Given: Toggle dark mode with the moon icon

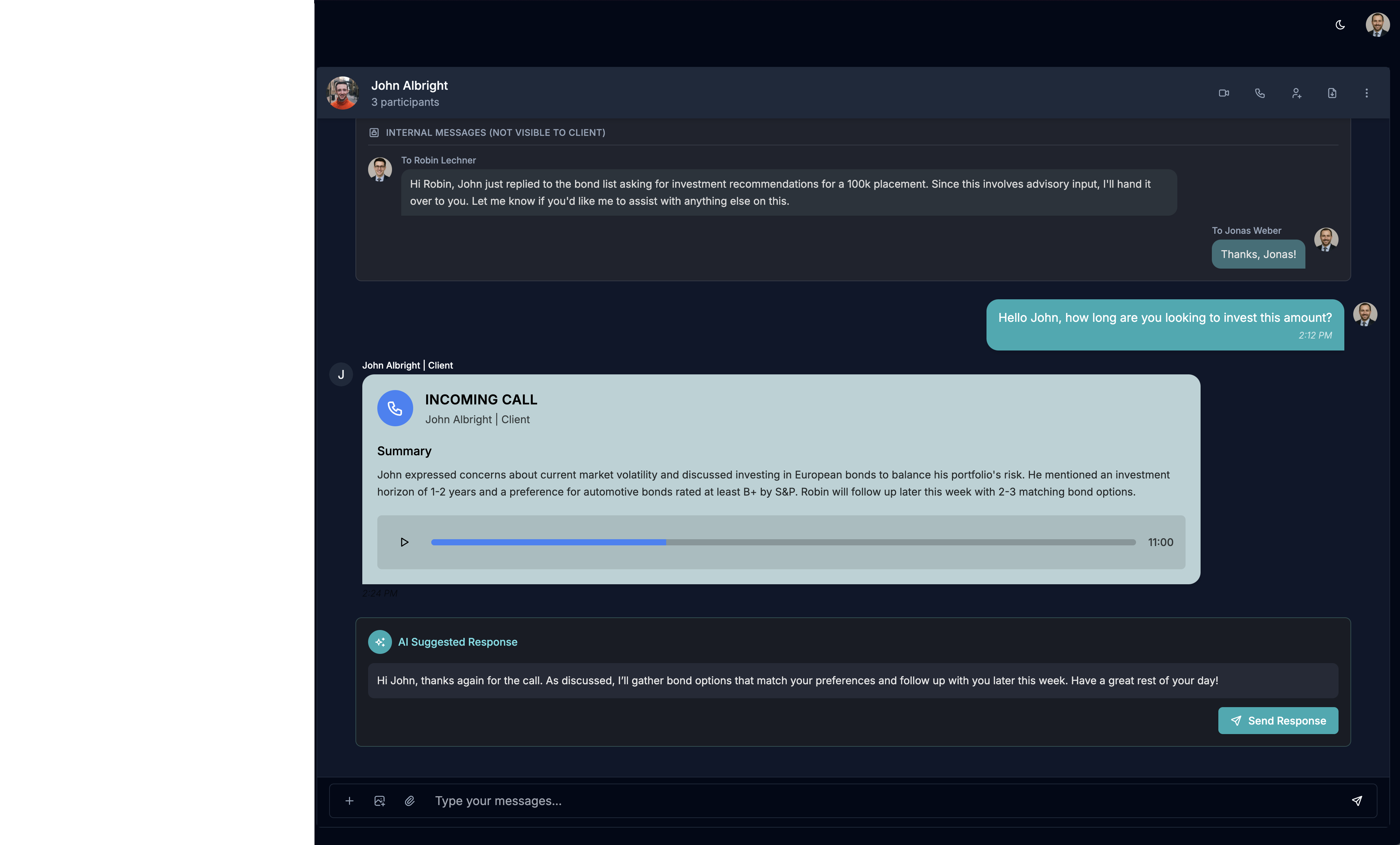Looking at the screenshot, I should (x=1340, y=25).
